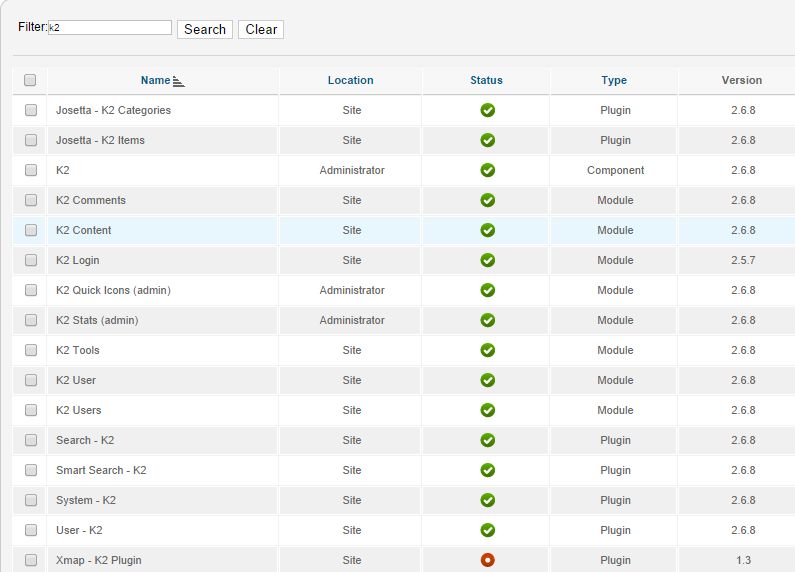The width and height of the screenshot is (795, 572).
Task: Check the select-all checkbox in the header
Action: [x=30, y=80]
